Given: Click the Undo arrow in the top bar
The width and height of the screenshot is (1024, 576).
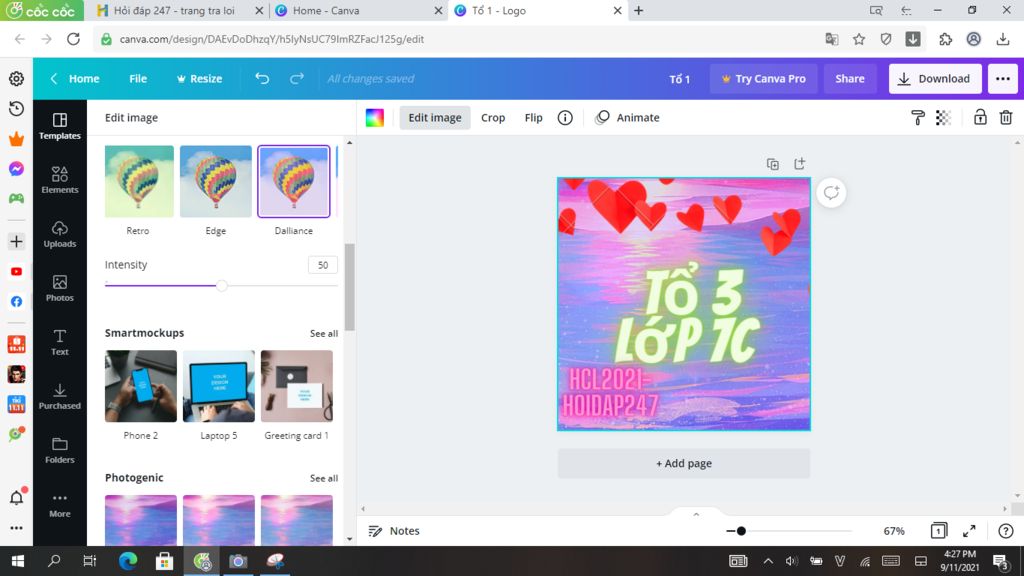Looking at the screenshot, I should (x=261, y=78).
